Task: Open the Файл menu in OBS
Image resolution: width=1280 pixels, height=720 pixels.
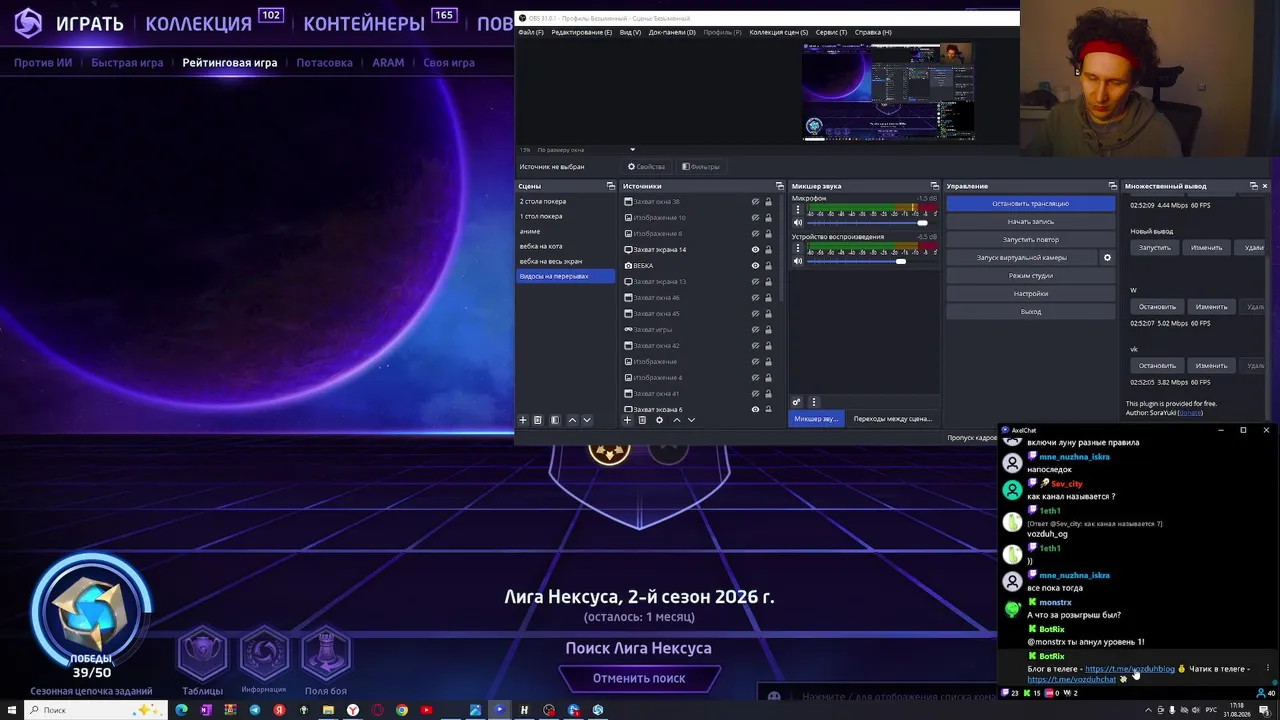Action: 531,32
